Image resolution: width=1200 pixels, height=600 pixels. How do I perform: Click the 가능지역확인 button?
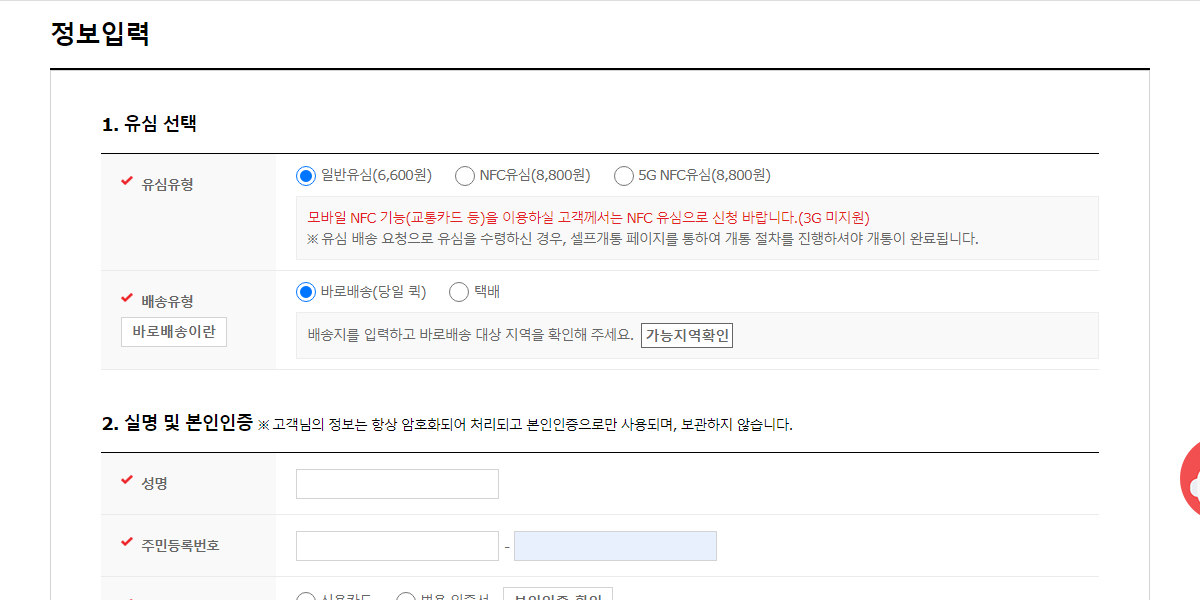coord(686,335)
